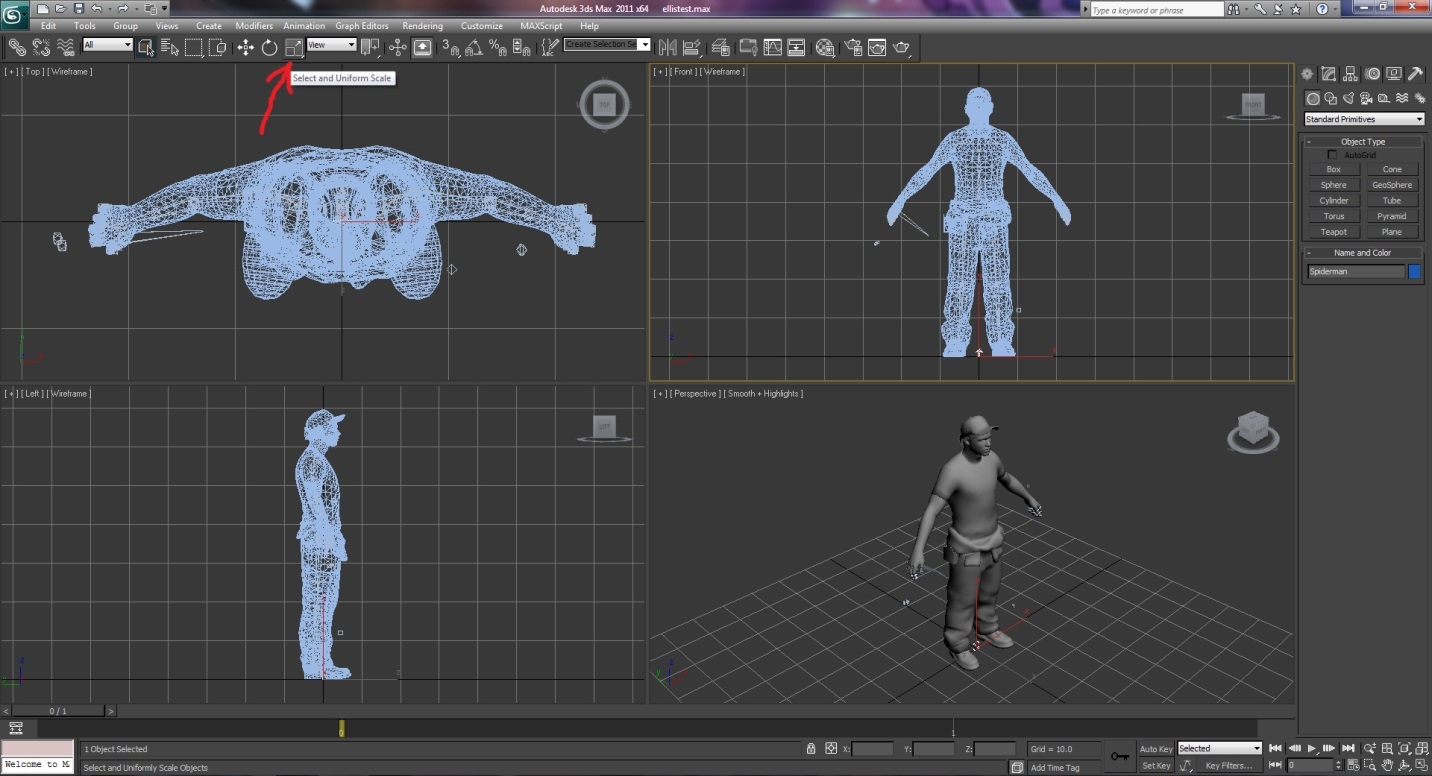Enable the AutoGrid checkbox
Image resolution: width=1432 pixels, height=776 pixels.
pos(1332,155)
